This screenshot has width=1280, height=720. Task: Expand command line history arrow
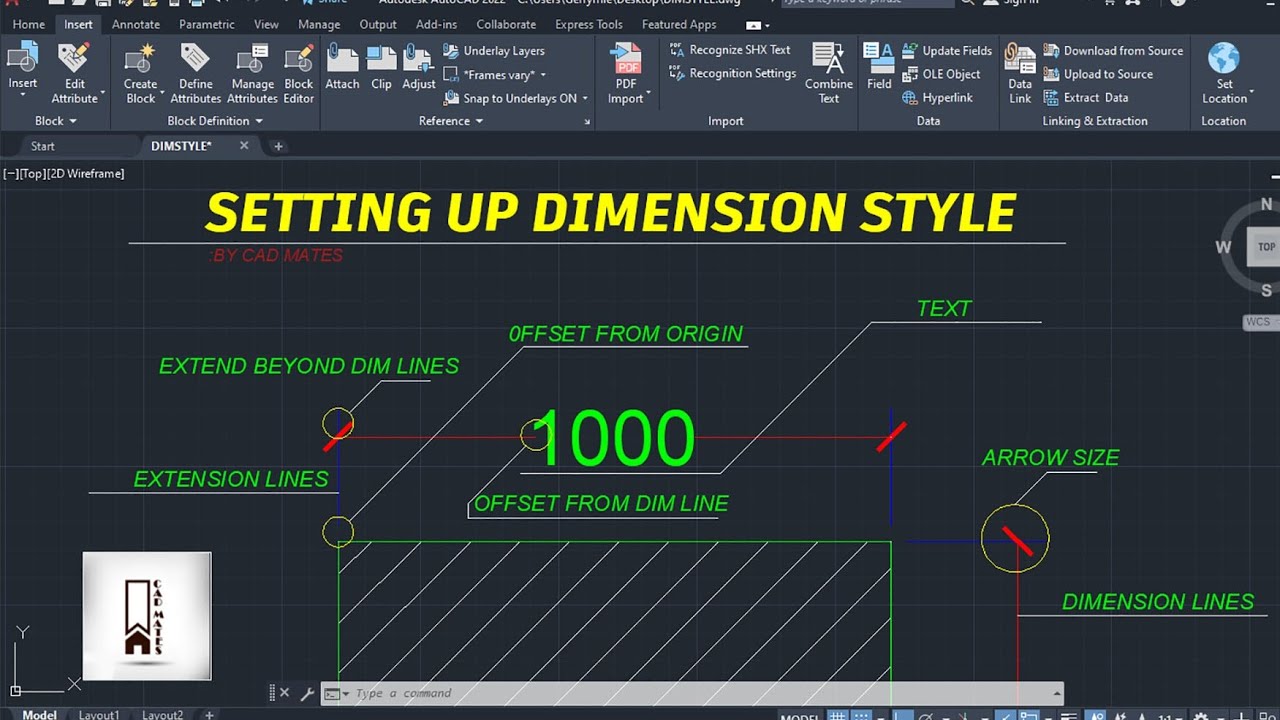pyautogui.click(x=1057, y=693)
